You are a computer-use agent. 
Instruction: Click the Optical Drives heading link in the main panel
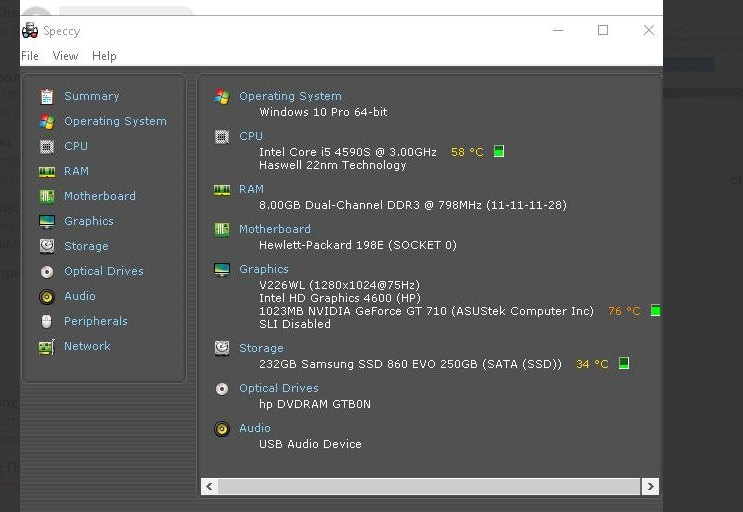(279, 388)
